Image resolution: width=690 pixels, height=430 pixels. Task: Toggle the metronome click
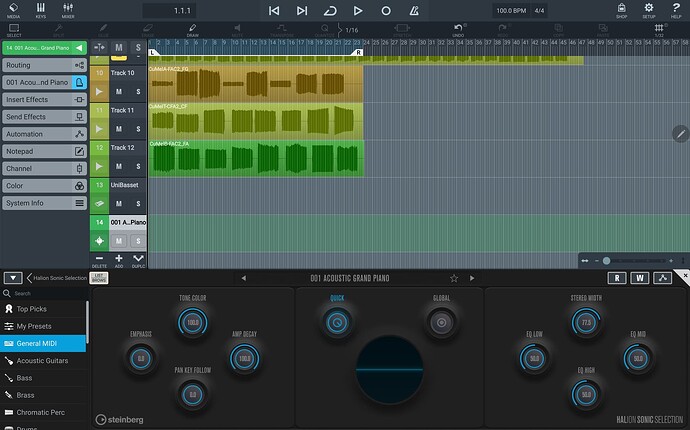[414, 11]
